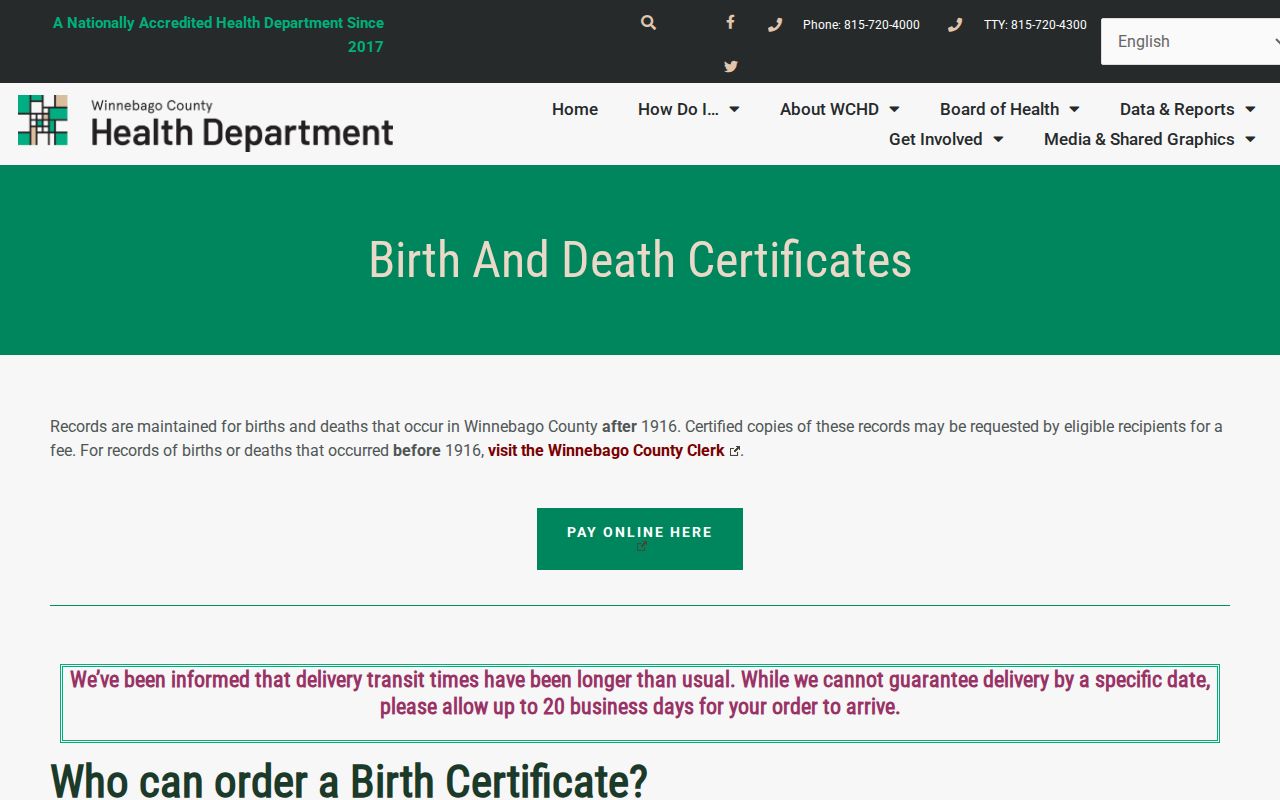Screen dimensions: 1280x800
Task: Expand the Board of Health submenu arrow
Action: pyautogui.click(x=1074, y=110)
